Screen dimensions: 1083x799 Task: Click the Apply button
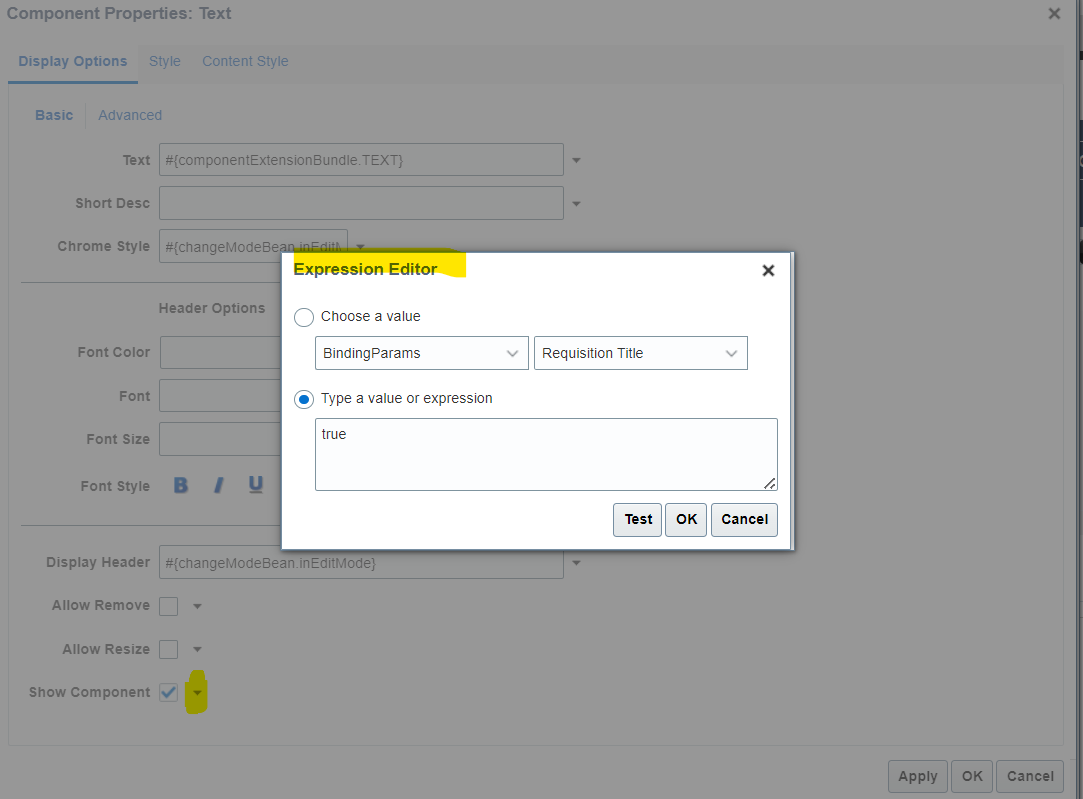917,776
